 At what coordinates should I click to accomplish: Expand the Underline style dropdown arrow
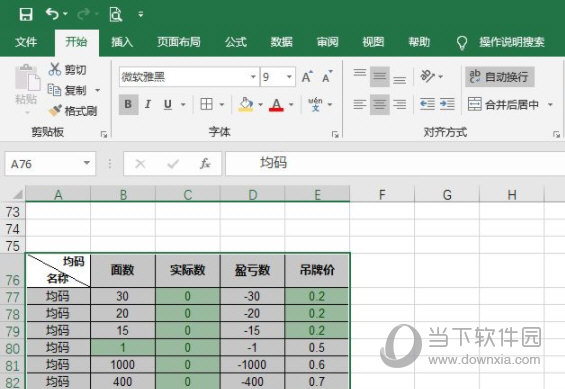183,104
